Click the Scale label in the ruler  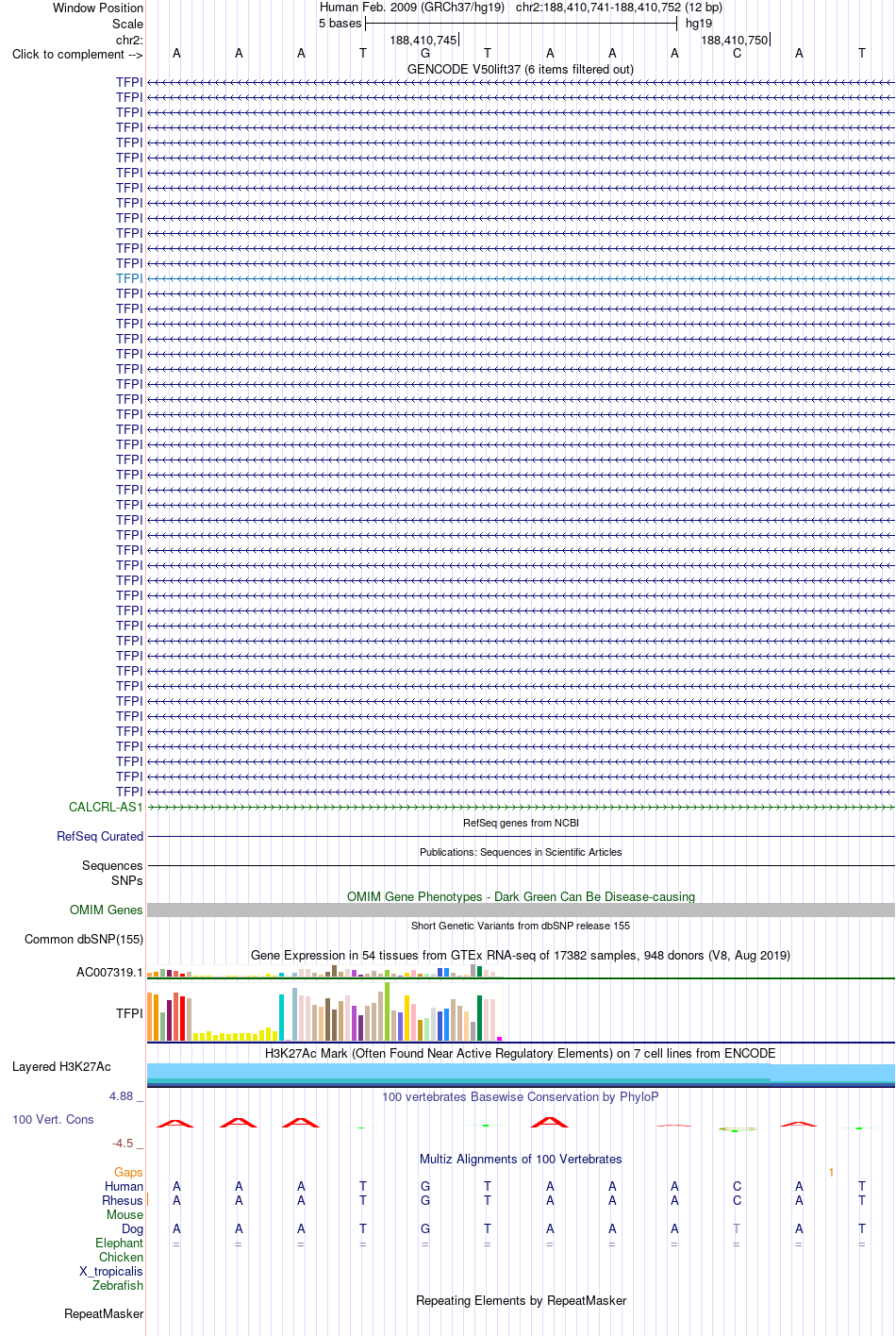pos(127,24)
